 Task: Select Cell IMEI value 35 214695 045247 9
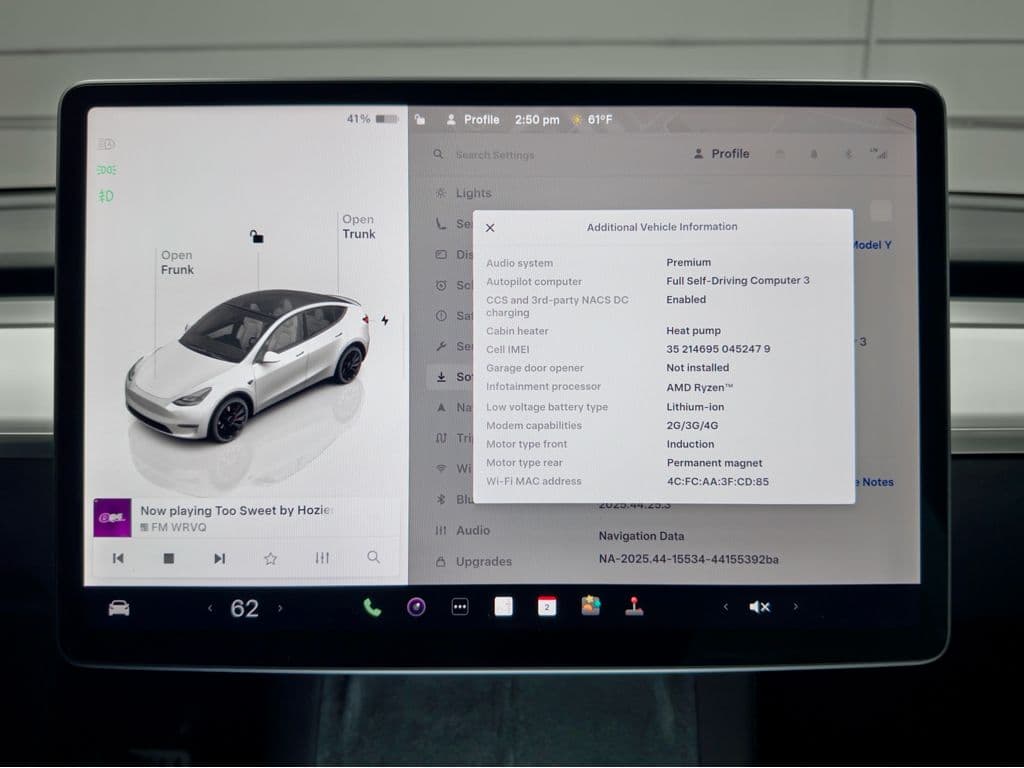pyautogui.click(x=718, y=349)
